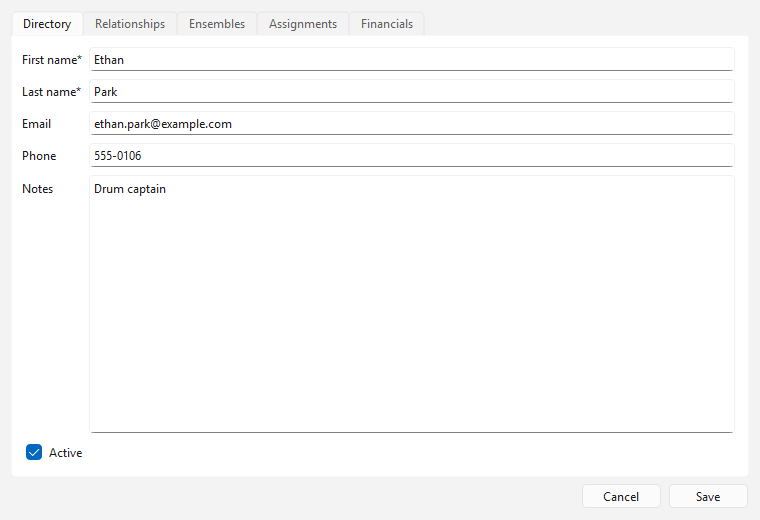The image size is (760, 520).
Task: Click inside the Notes text area
Action: click(412, 304)
